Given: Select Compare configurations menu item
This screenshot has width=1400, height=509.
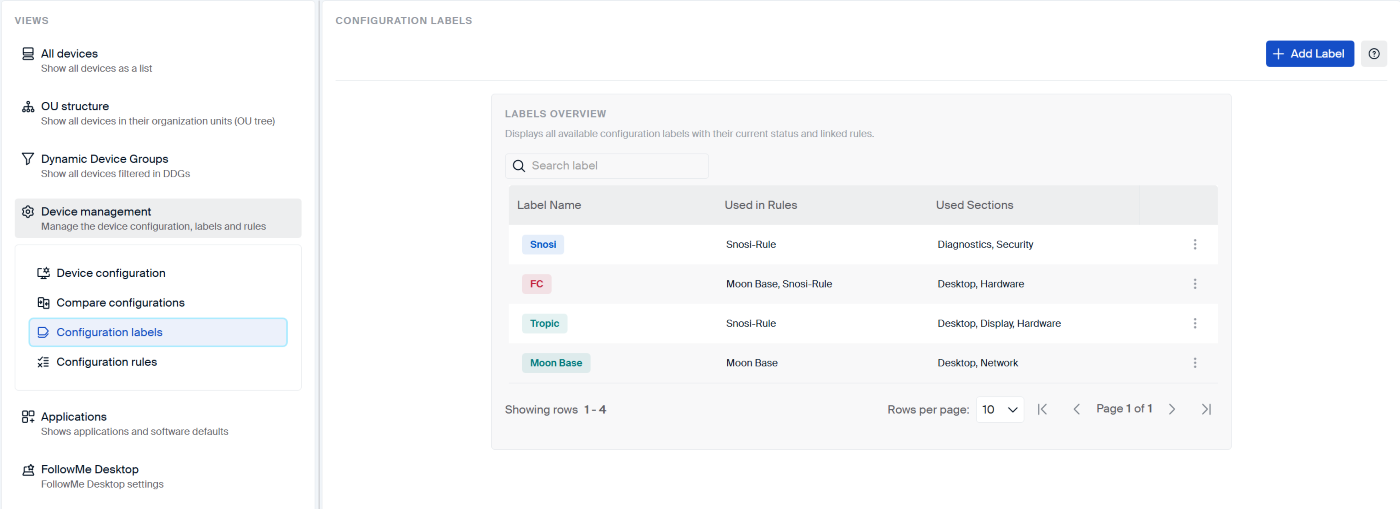Looking at the screenshot, I should pyautogui.click(x=120, y=303).
